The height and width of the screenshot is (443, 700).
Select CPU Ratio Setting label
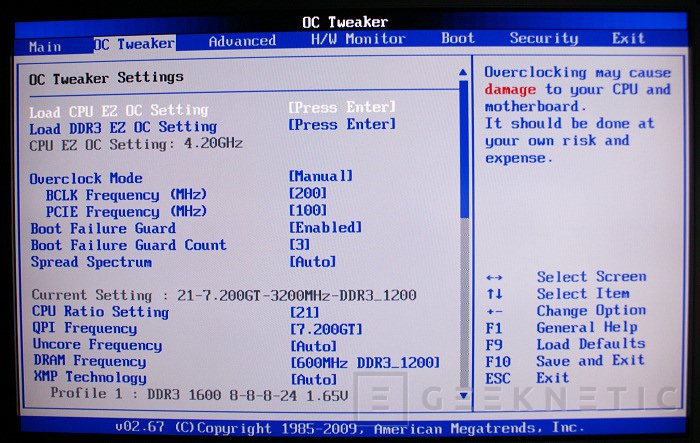(x=100, y=312)
